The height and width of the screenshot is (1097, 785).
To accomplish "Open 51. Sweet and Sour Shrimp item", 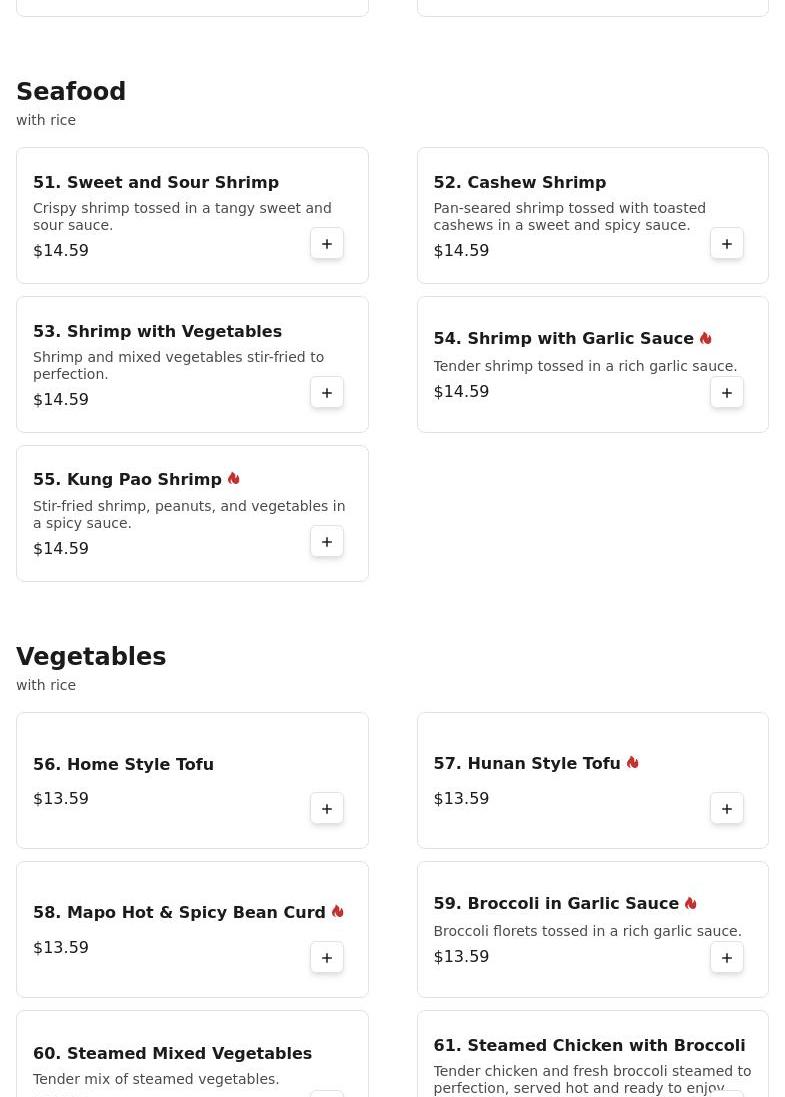I will point(156,183).
